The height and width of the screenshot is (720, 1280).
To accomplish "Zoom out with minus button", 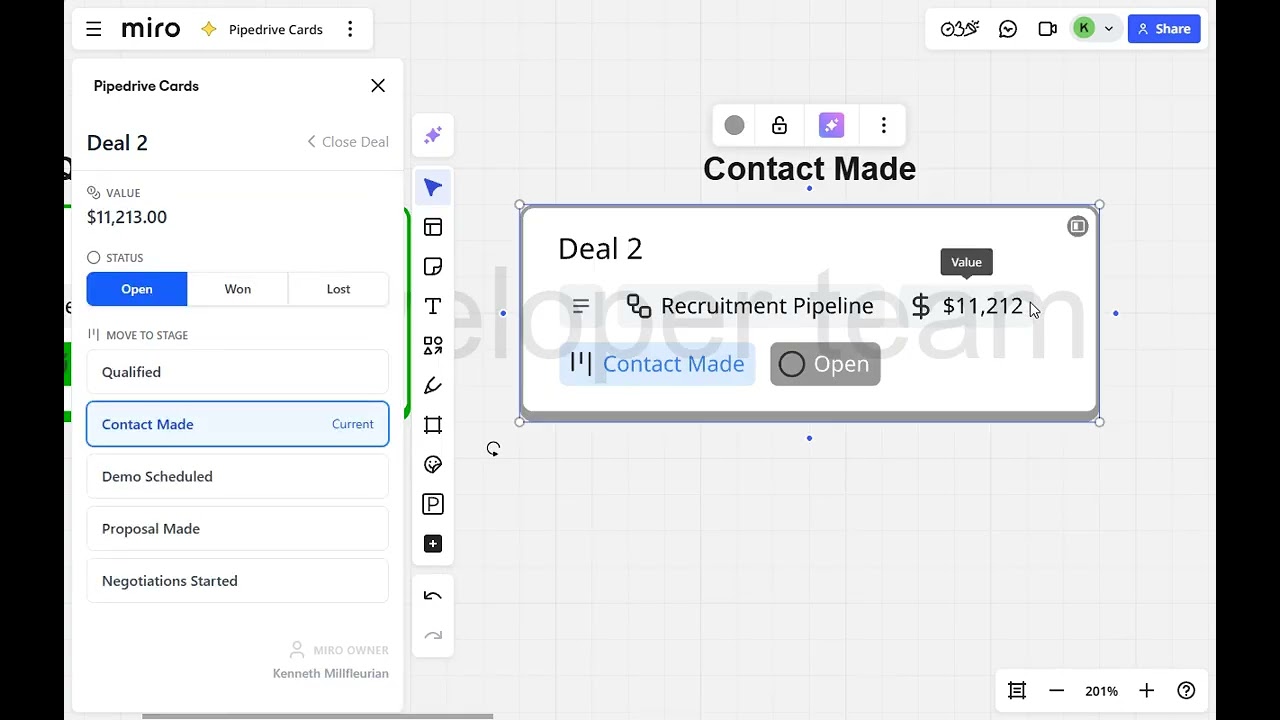I will click(1056, 691).
